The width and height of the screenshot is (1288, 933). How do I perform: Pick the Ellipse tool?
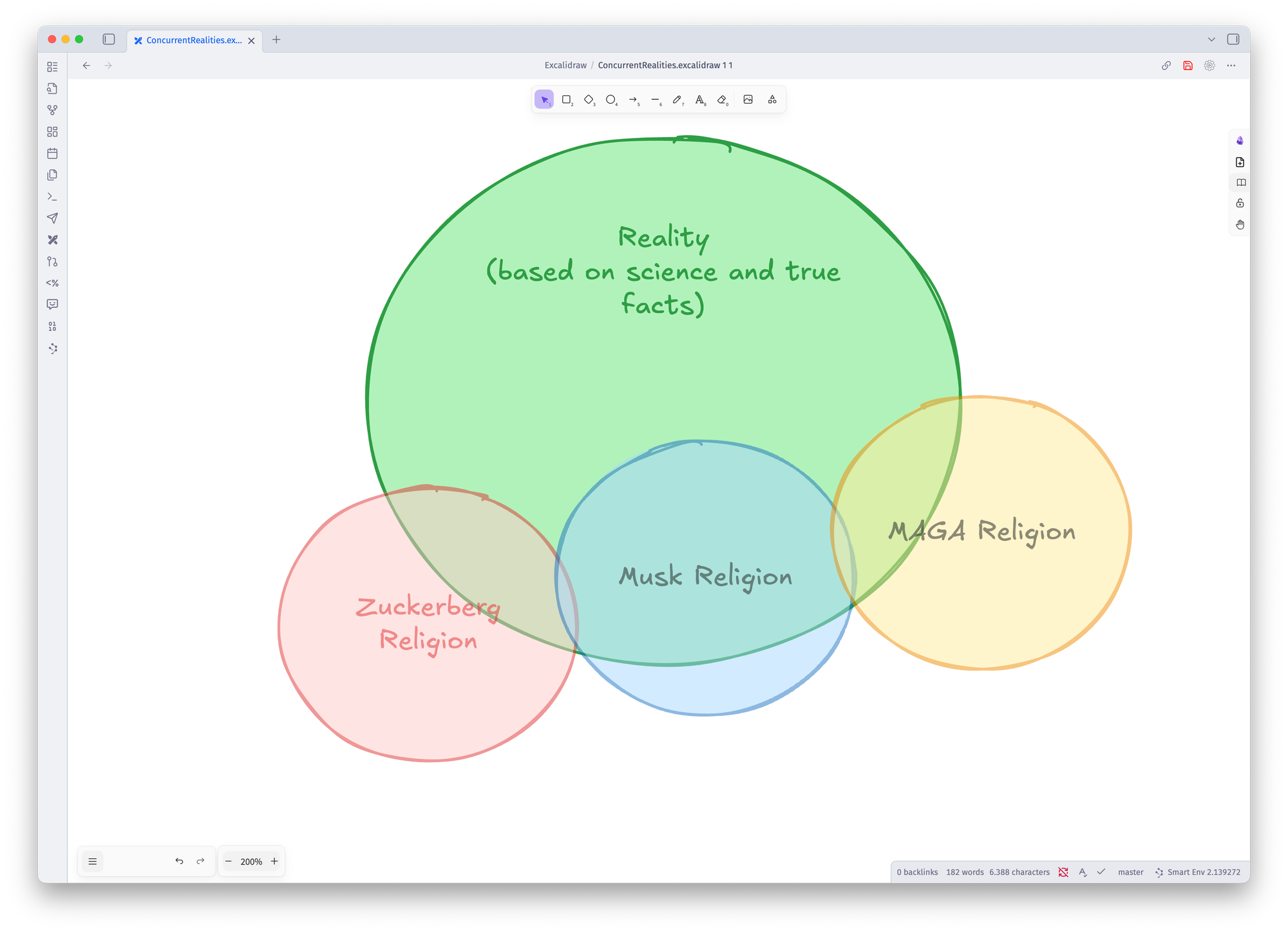(611, 100)
